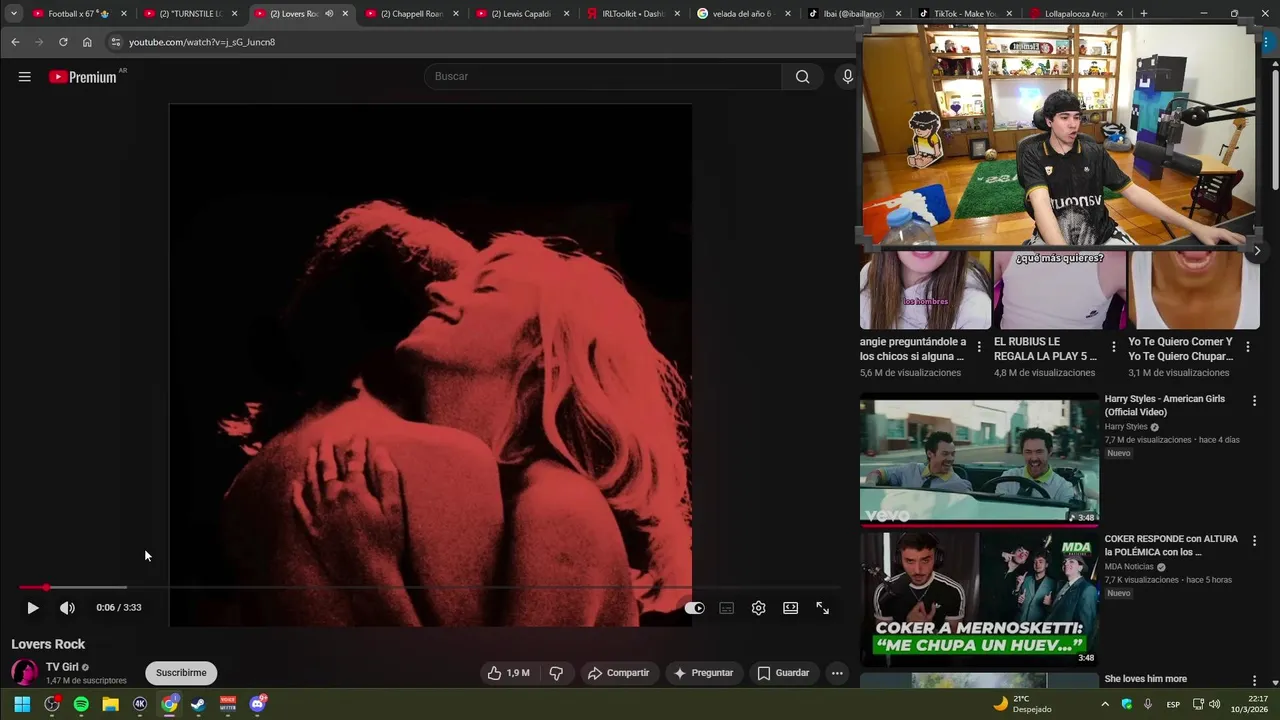The image size is (1280, 720).
Task: View site information icon in address bar
Action: (x=115, y=42)
